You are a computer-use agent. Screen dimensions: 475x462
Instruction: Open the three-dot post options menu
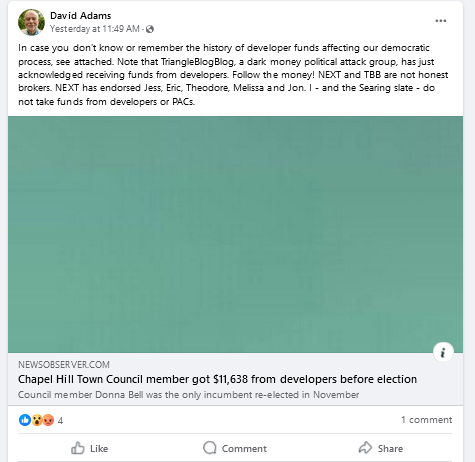[441, 21]
